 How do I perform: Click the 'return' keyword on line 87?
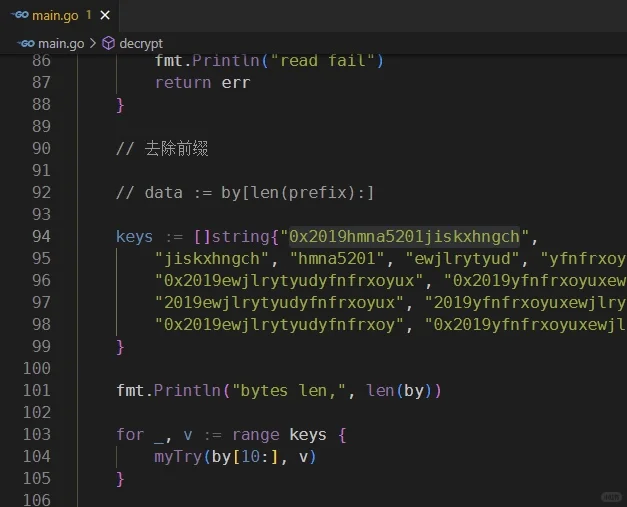click(183, 83)
